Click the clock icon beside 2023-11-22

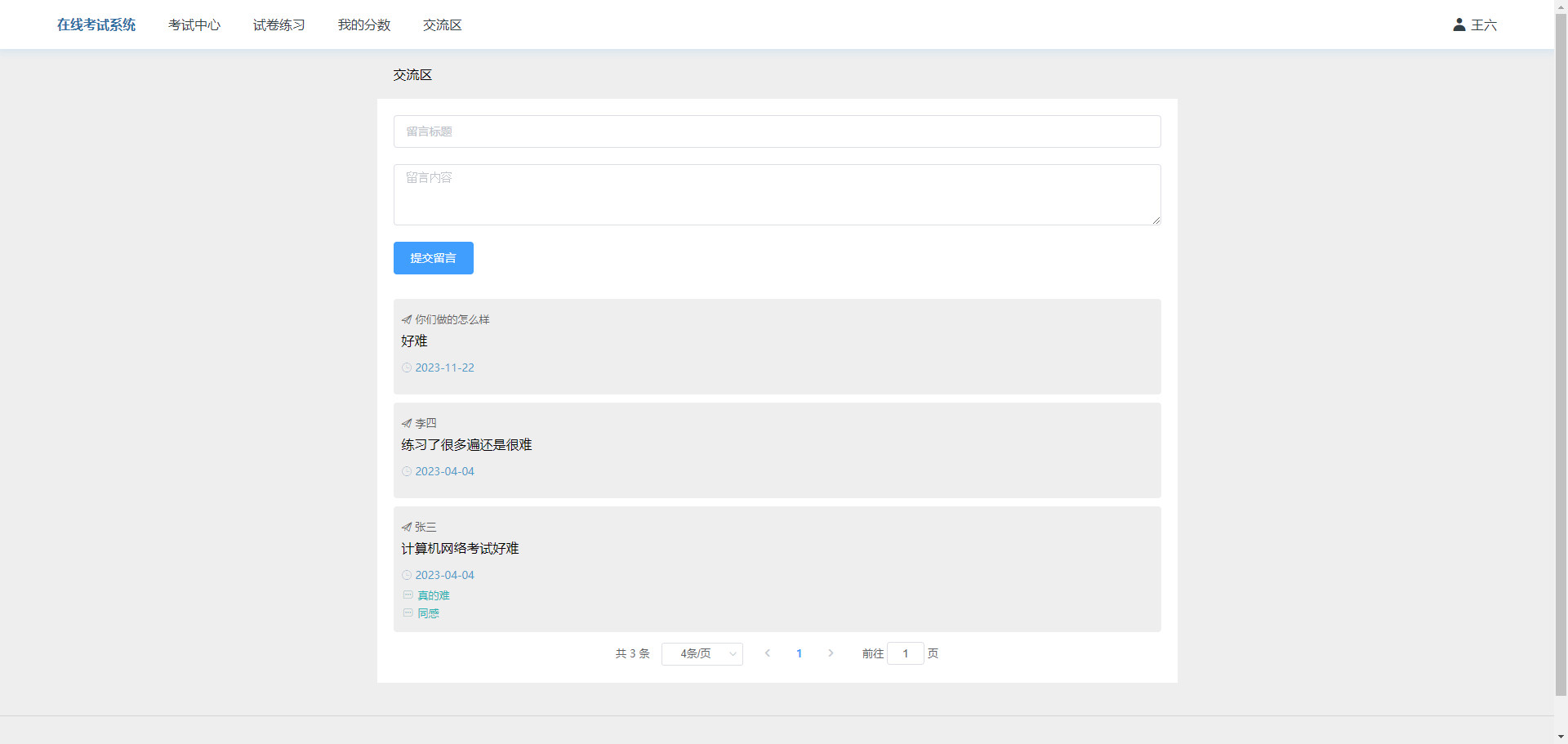(407, 368)
